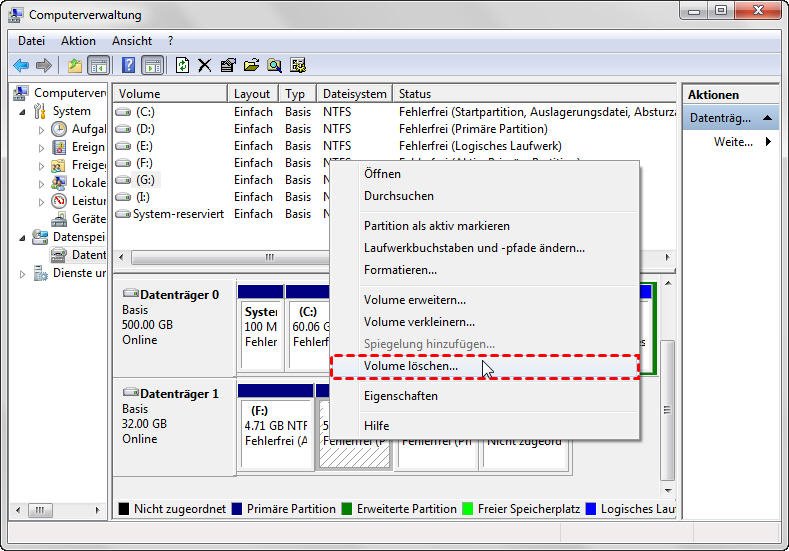Select the System tools icon in tree
The image size is (789, 551).
click(x=40, y=111)
